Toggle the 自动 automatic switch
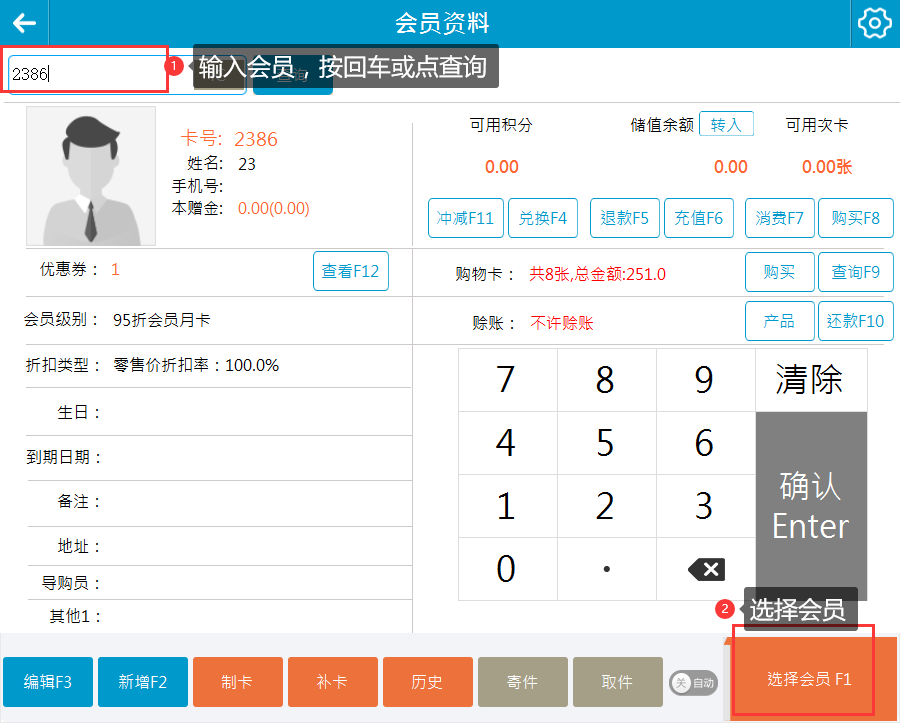900x723 pixels. pos(692,682)
